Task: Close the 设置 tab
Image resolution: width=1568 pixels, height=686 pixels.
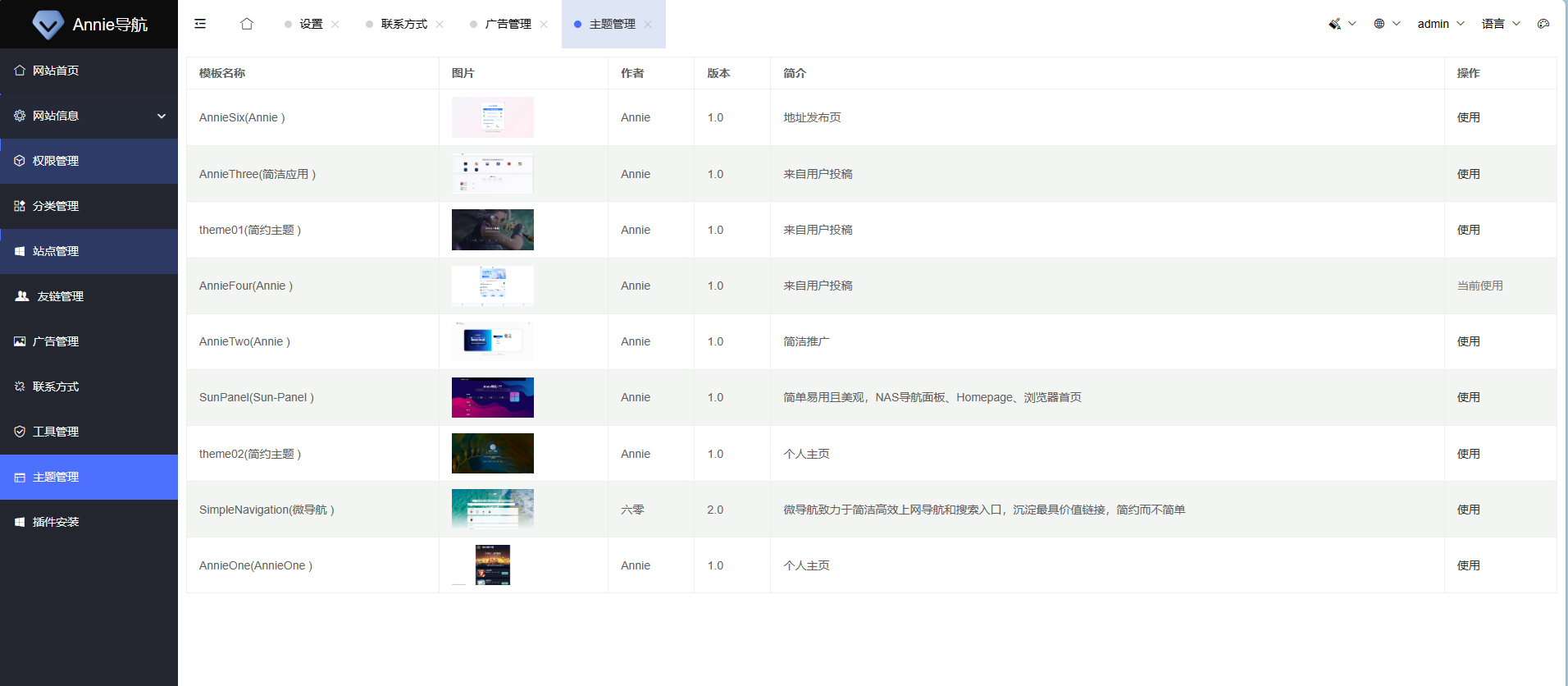Action: 335,25
